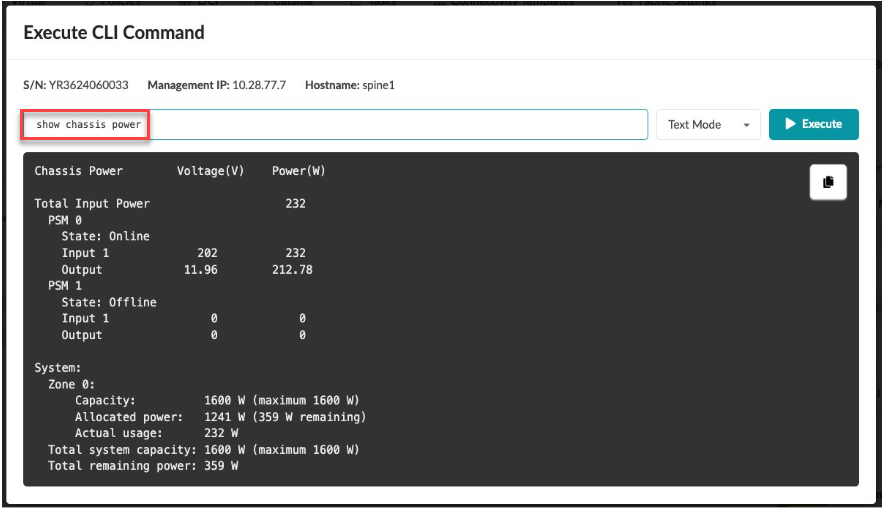This screenshot has width=882, height=508.
Task: Click the 'Capacity:' line in Zone 0
Action: 217,401
